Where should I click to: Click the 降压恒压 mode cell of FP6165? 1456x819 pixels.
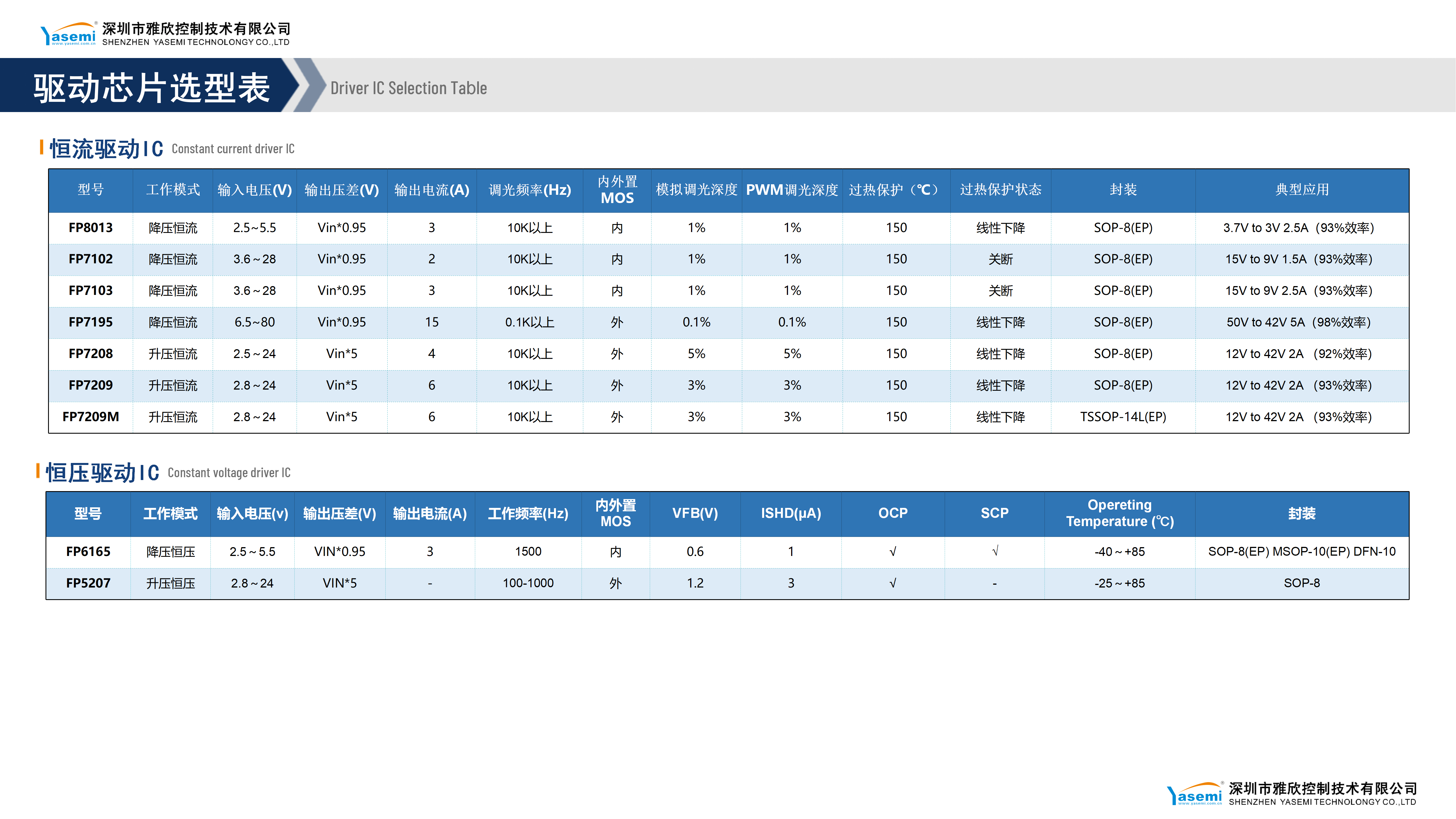171,552
